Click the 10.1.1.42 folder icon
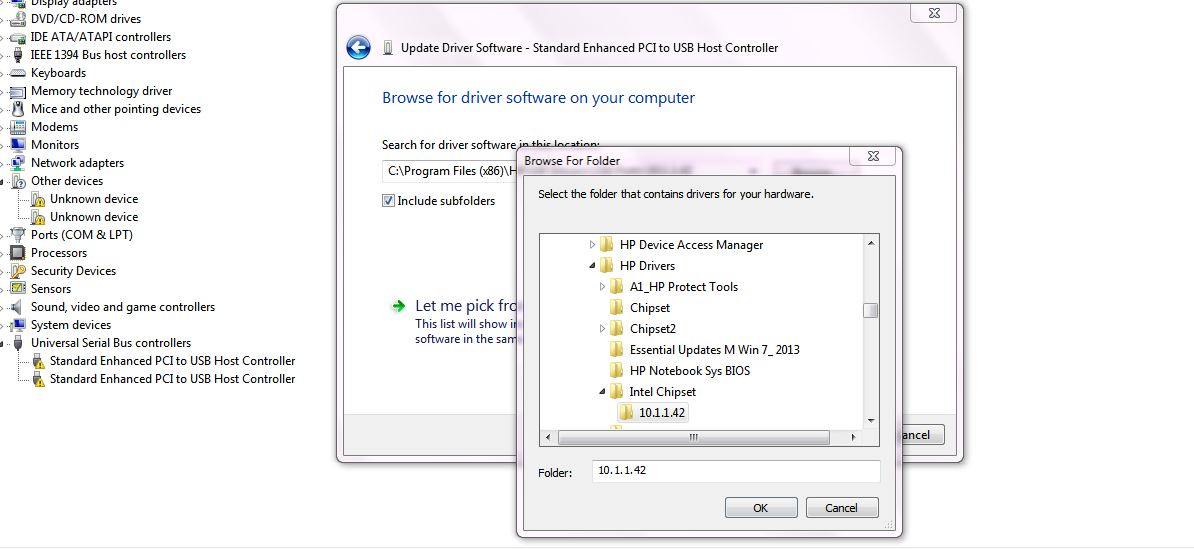 coord(627,413)
